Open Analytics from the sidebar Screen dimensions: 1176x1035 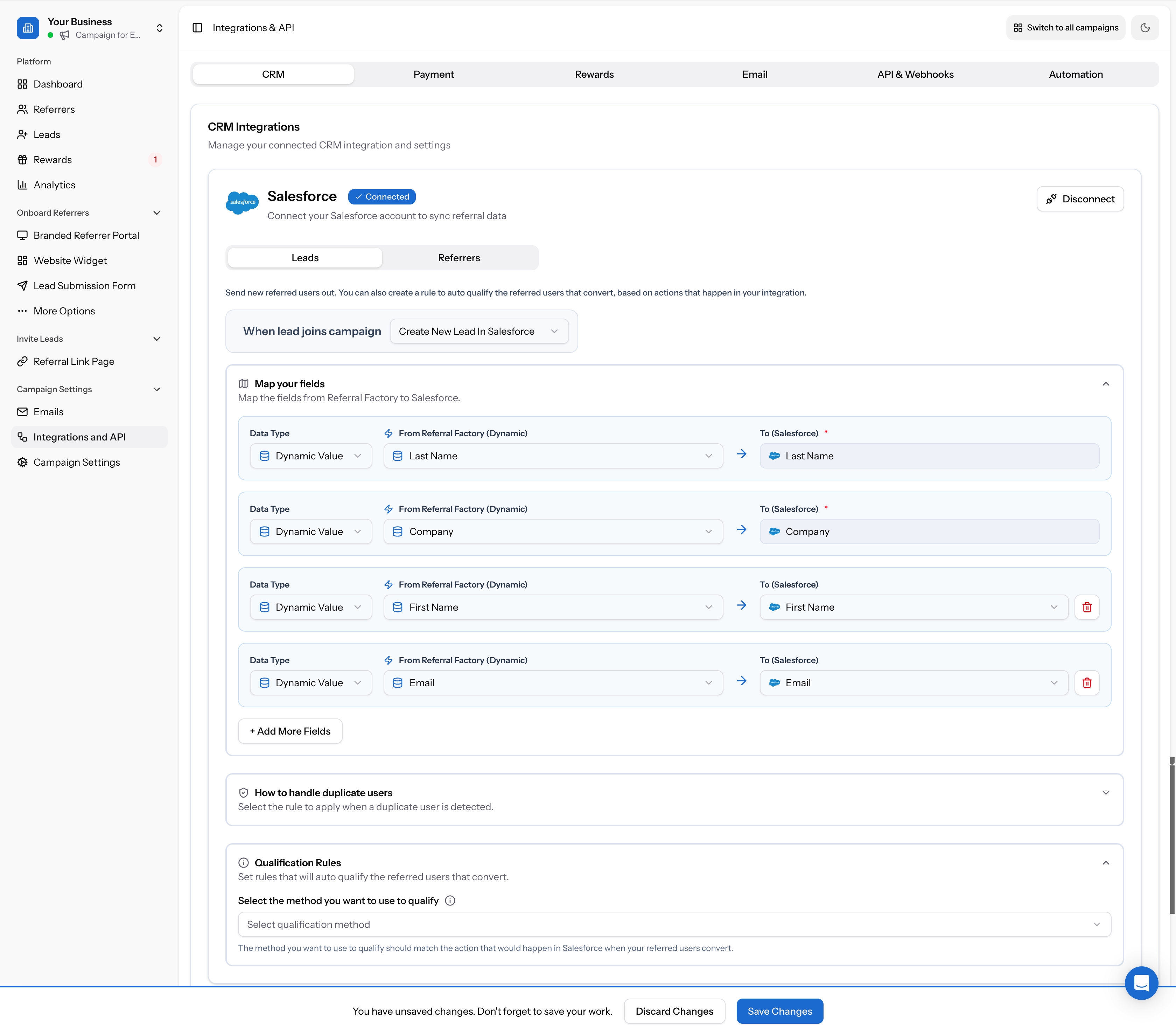point(54,185)
